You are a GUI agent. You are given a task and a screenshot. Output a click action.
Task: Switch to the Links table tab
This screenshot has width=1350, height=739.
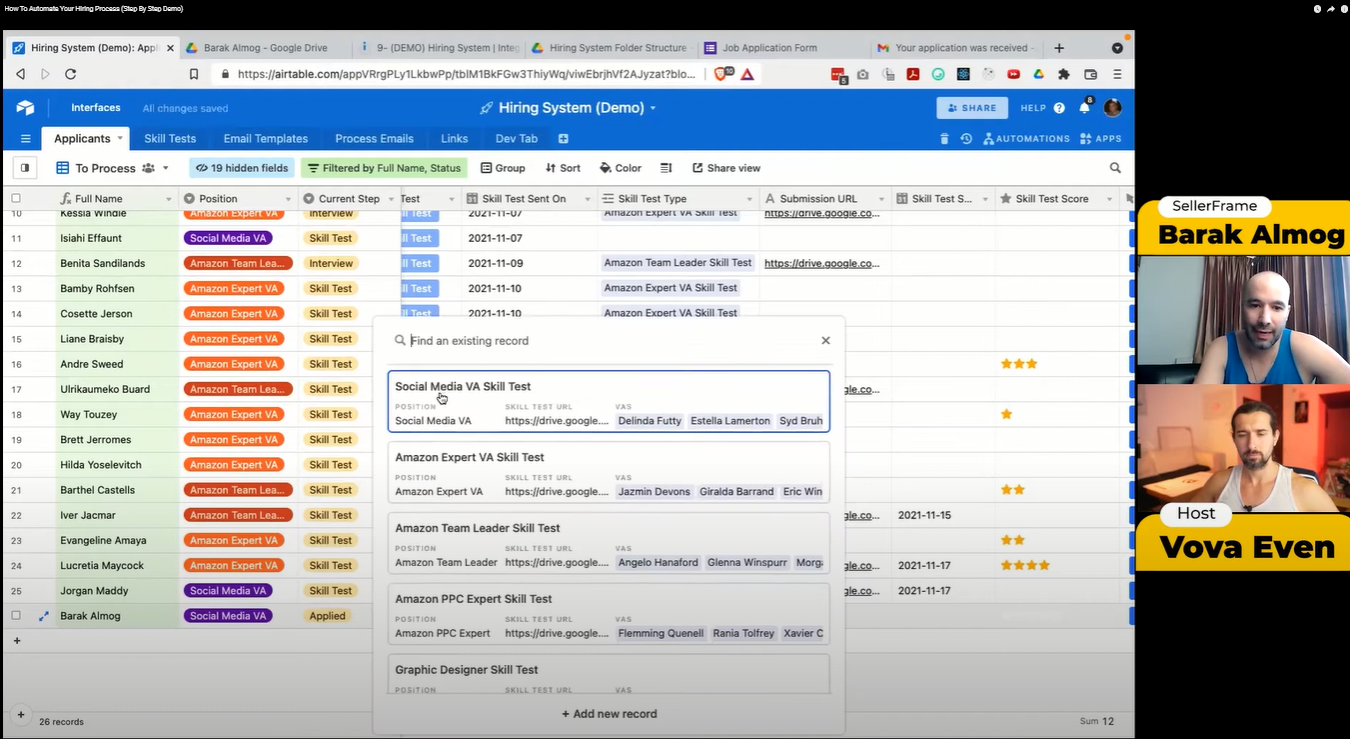[x=454, y=139]
